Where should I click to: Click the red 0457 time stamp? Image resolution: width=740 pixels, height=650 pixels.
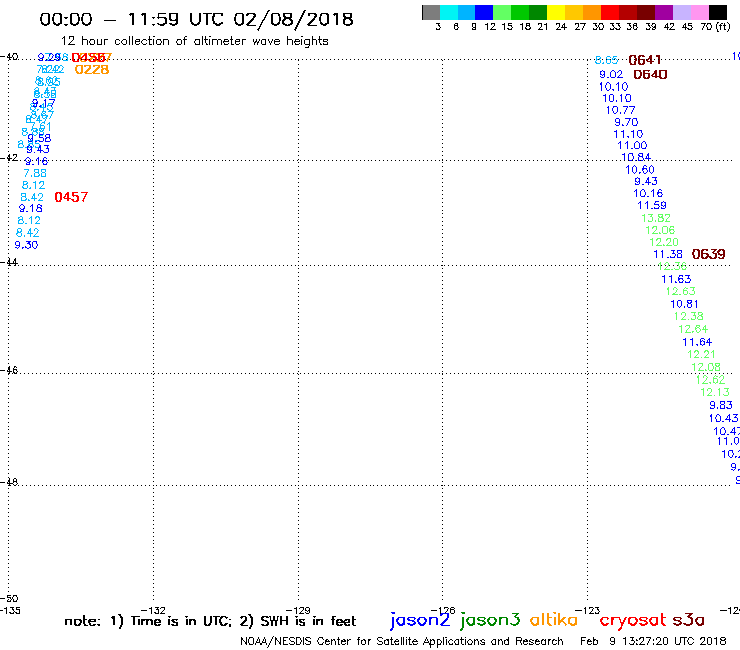pyautogui.click(x=71, y=197)
